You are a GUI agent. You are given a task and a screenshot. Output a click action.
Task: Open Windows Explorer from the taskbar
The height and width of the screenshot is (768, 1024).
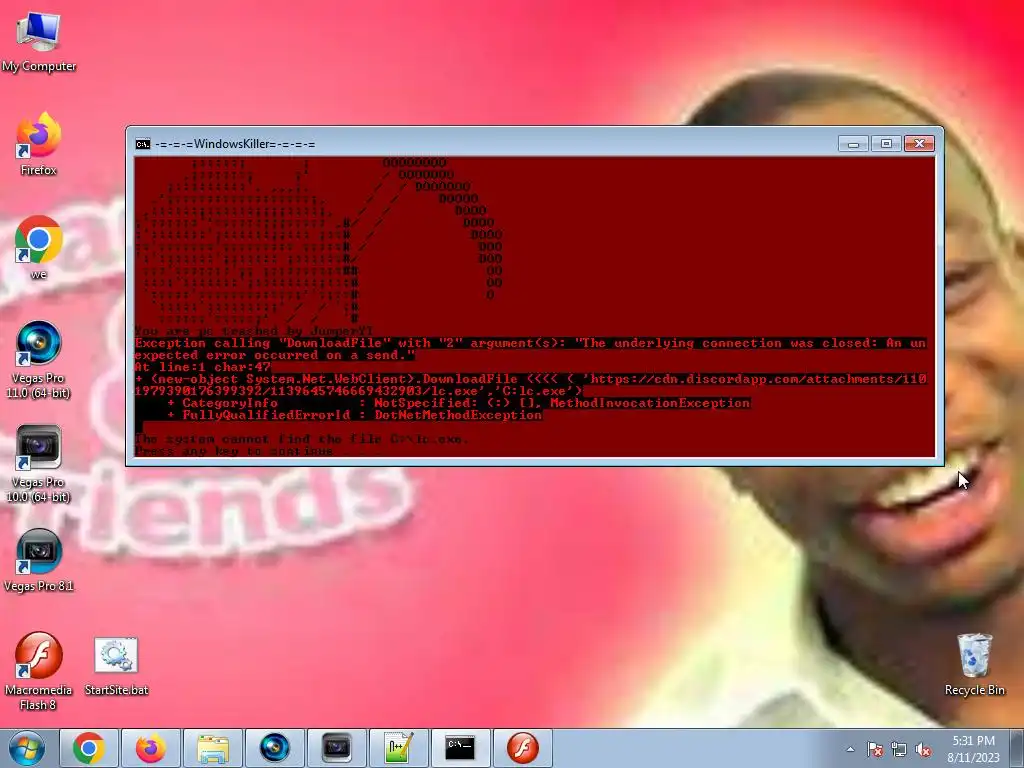point(213,748)
